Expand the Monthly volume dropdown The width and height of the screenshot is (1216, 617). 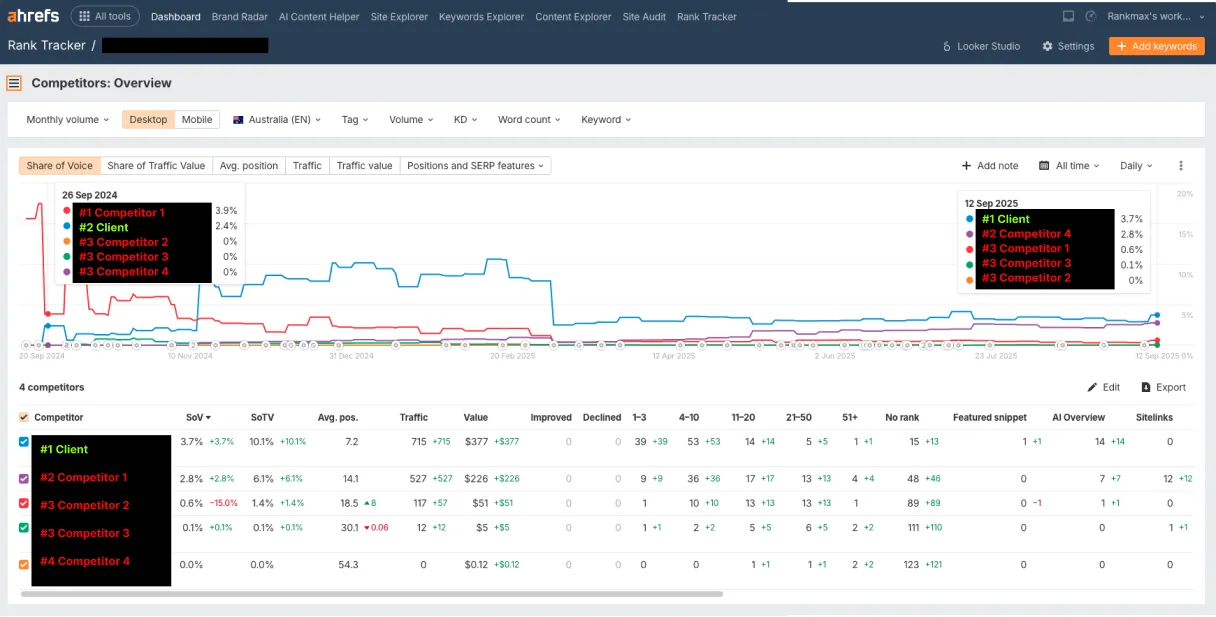tap(68, 119)
